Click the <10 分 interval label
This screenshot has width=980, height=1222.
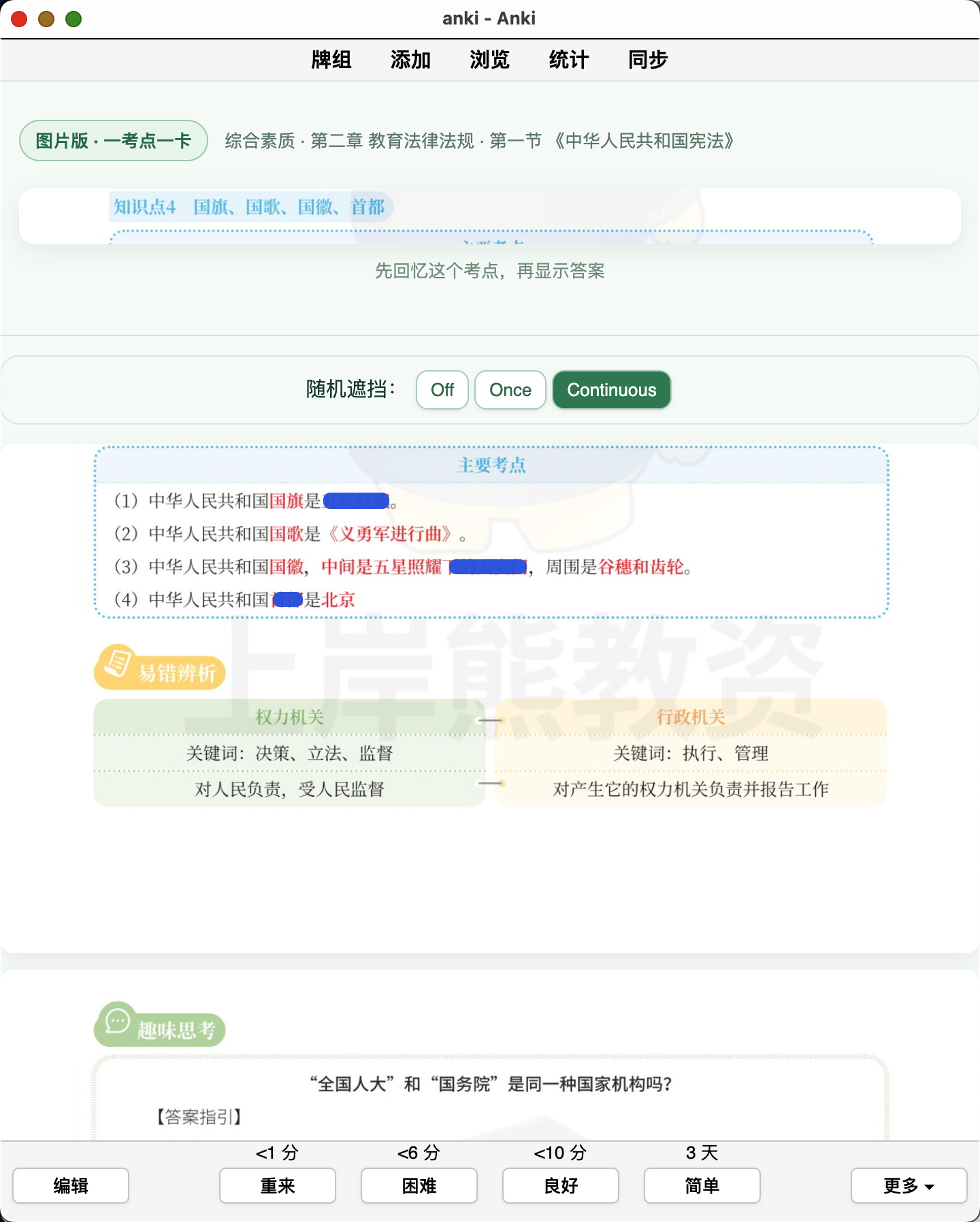pyautogui.click(x=560, y=1153)
